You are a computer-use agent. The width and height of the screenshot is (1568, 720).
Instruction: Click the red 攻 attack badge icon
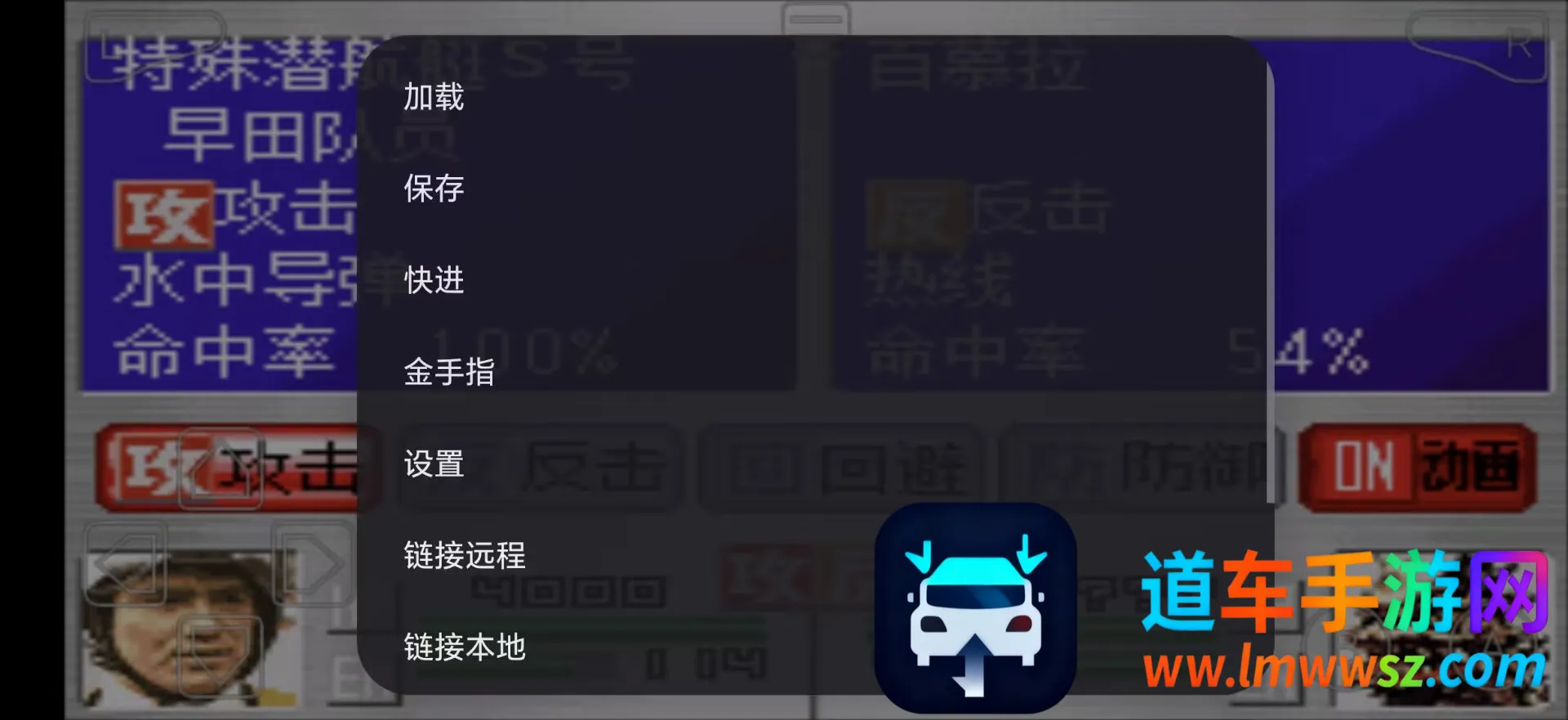click(x=164, y=215)
